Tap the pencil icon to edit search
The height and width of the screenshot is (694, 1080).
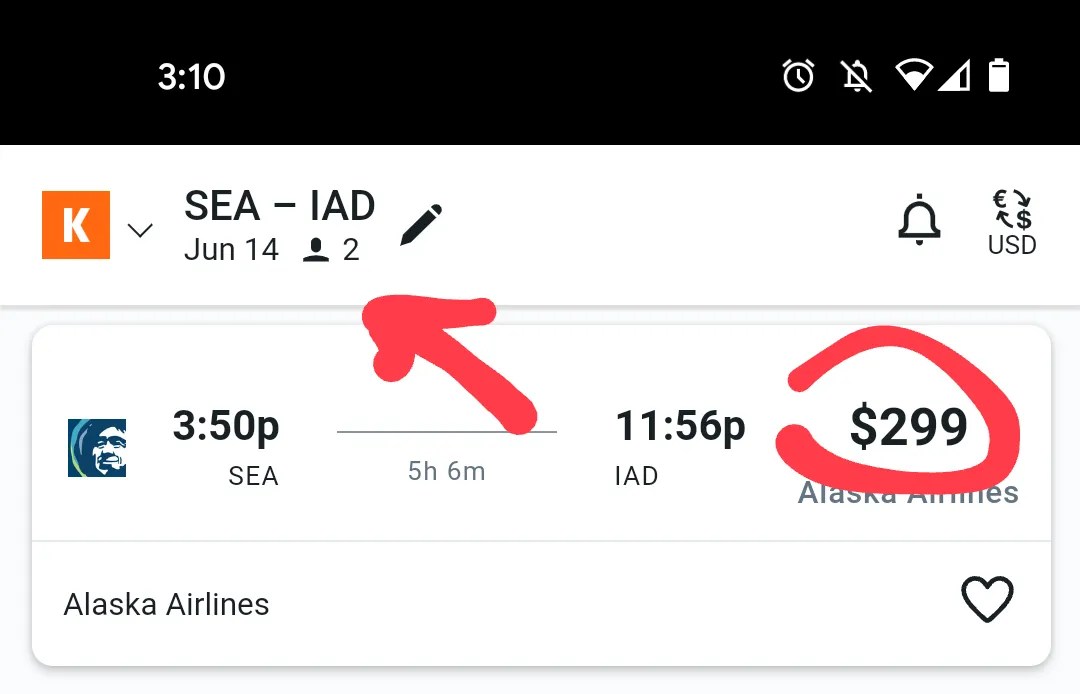pos(422,224)
